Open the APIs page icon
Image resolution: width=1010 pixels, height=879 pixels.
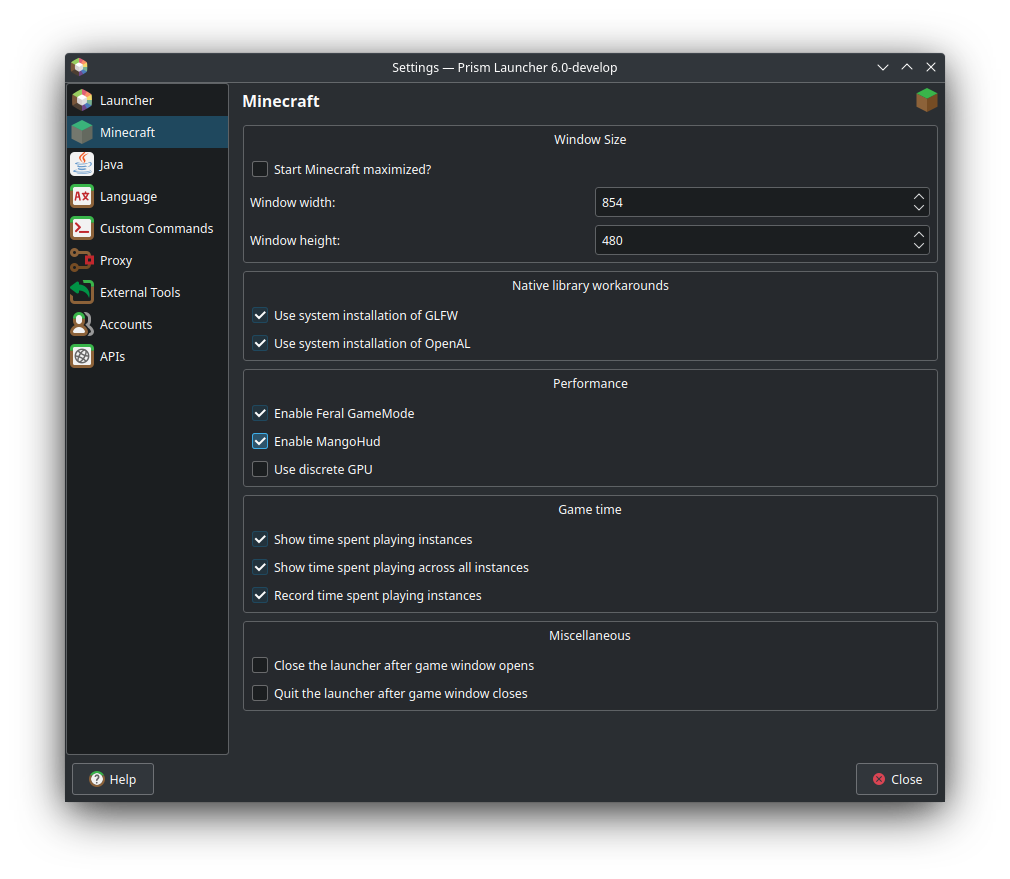[82, 356]
